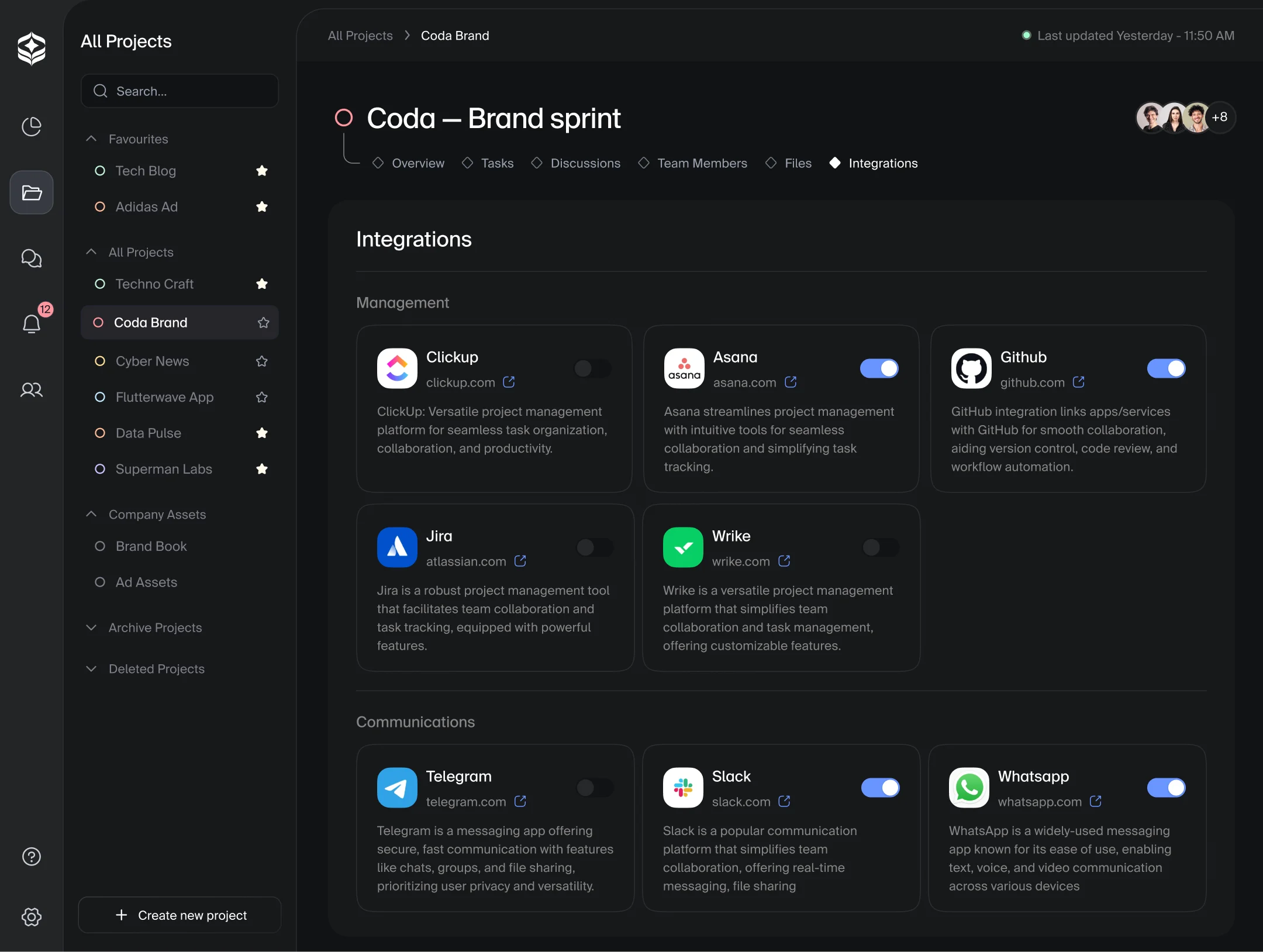Open the Techno Craft project
Image resolution: width=1263 pixels, height=952 pixels.
tap(154, 284)
